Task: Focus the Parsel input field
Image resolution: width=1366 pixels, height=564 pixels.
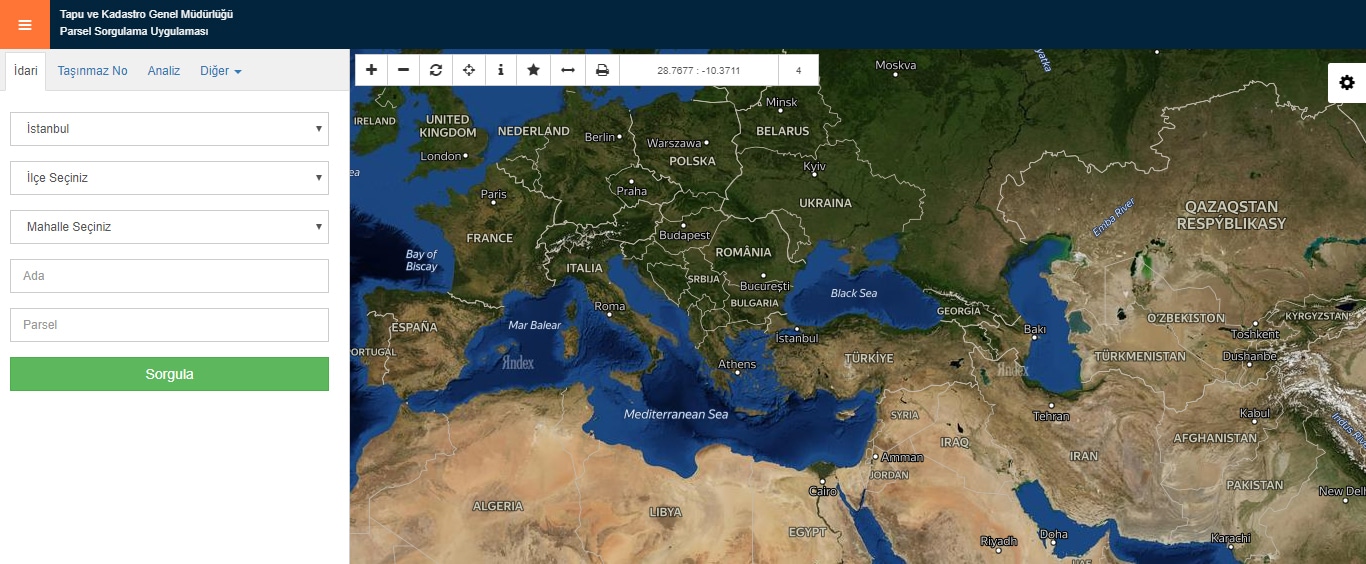Action: tap(169, 325)
